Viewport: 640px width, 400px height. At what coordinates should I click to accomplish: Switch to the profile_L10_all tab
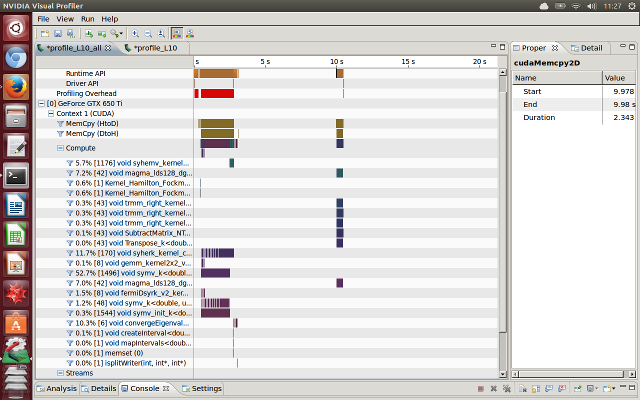coord(73,48)
